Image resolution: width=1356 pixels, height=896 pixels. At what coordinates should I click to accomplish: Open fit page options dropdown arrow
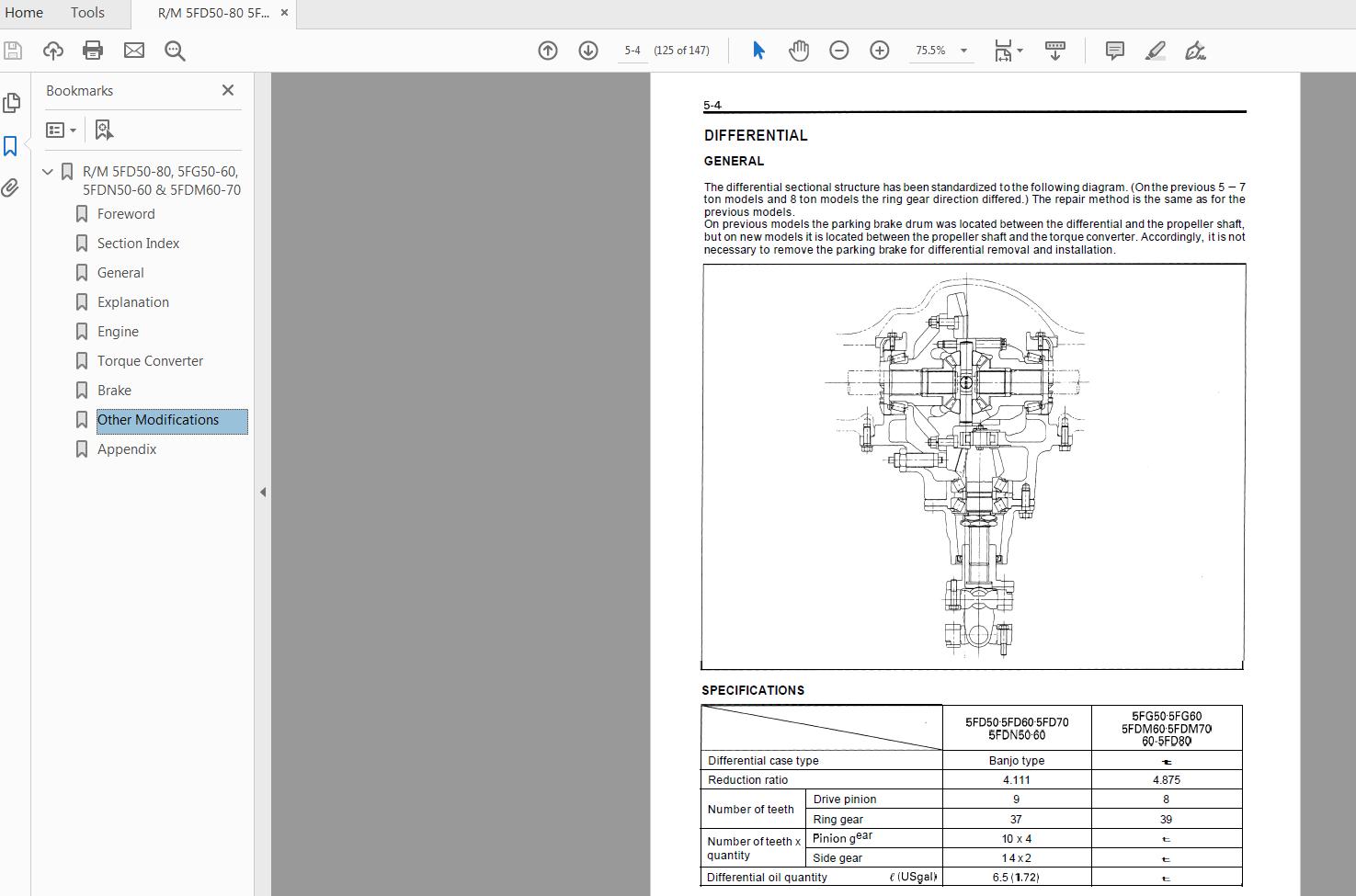1020,51
